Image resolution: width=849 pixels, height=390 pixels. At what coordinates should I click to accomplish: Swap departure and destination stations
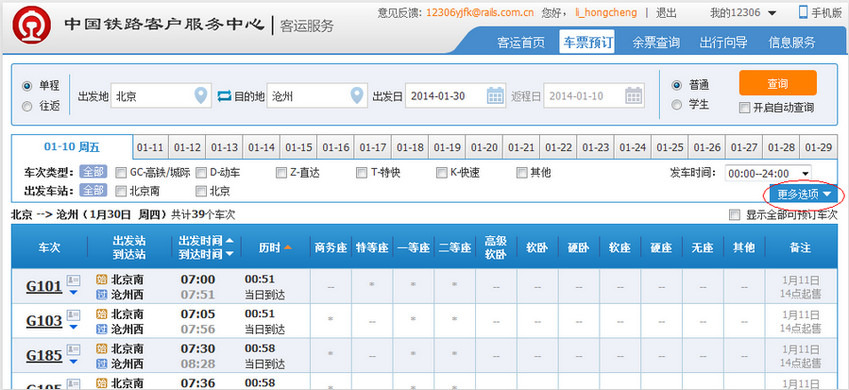coord(224,96)
